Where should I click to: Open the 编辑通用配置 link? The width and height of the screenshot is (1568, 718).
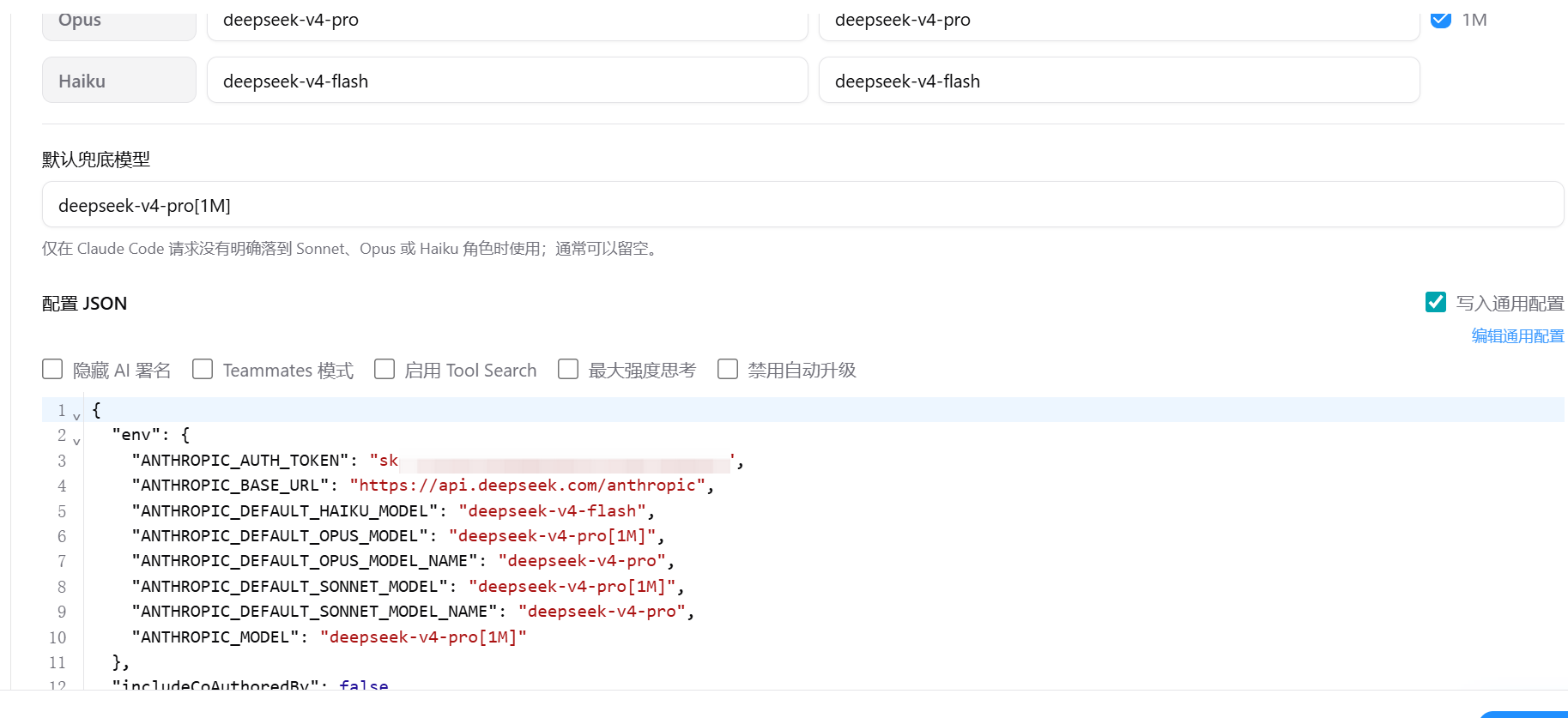click(x=1517, y=336)
